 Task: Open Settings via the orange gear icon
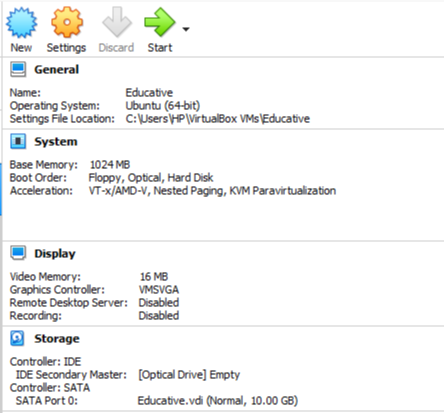67,22
